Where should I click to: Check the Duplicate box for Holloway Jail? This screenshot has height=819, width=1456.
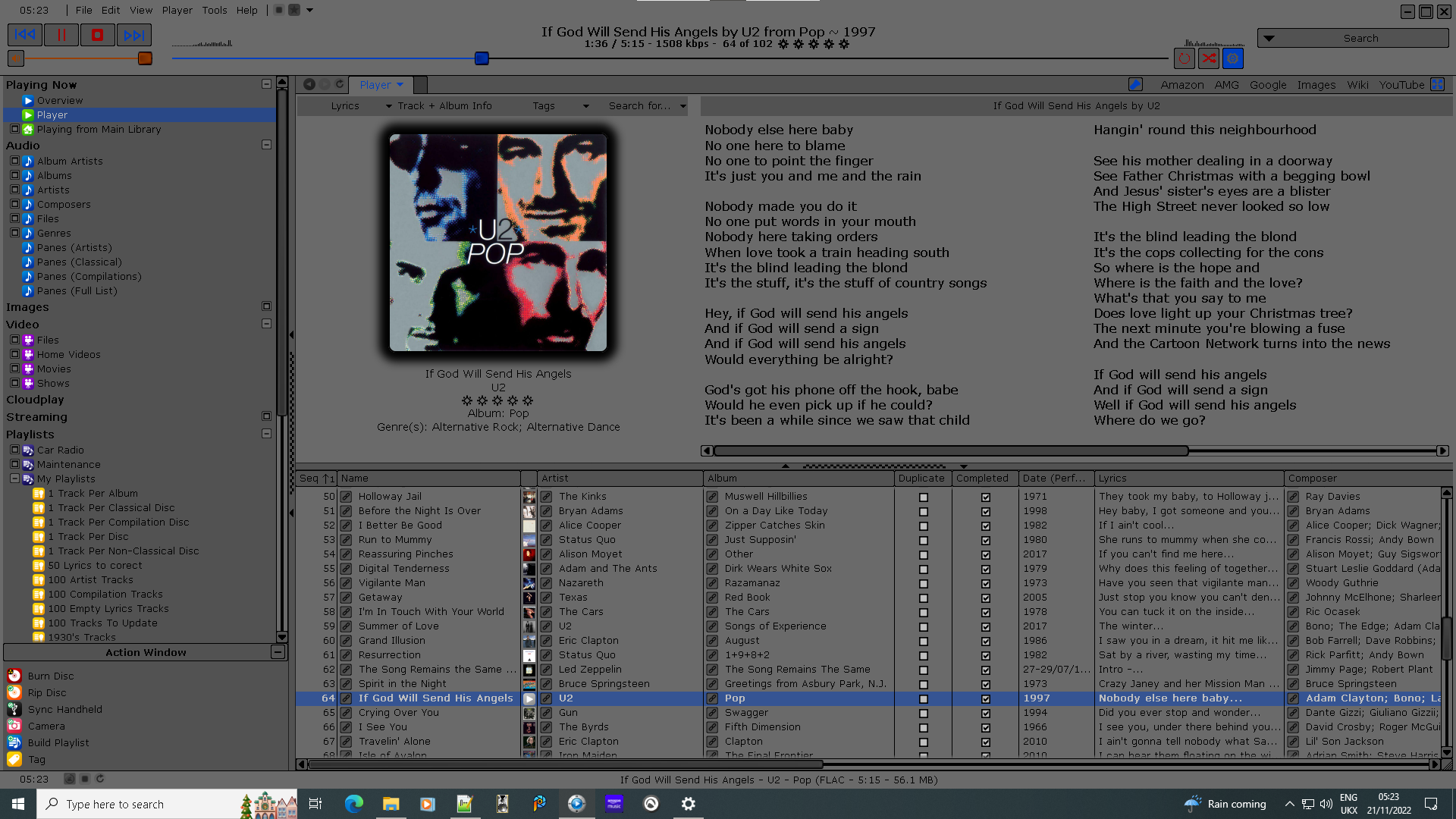tap(923, 497)
